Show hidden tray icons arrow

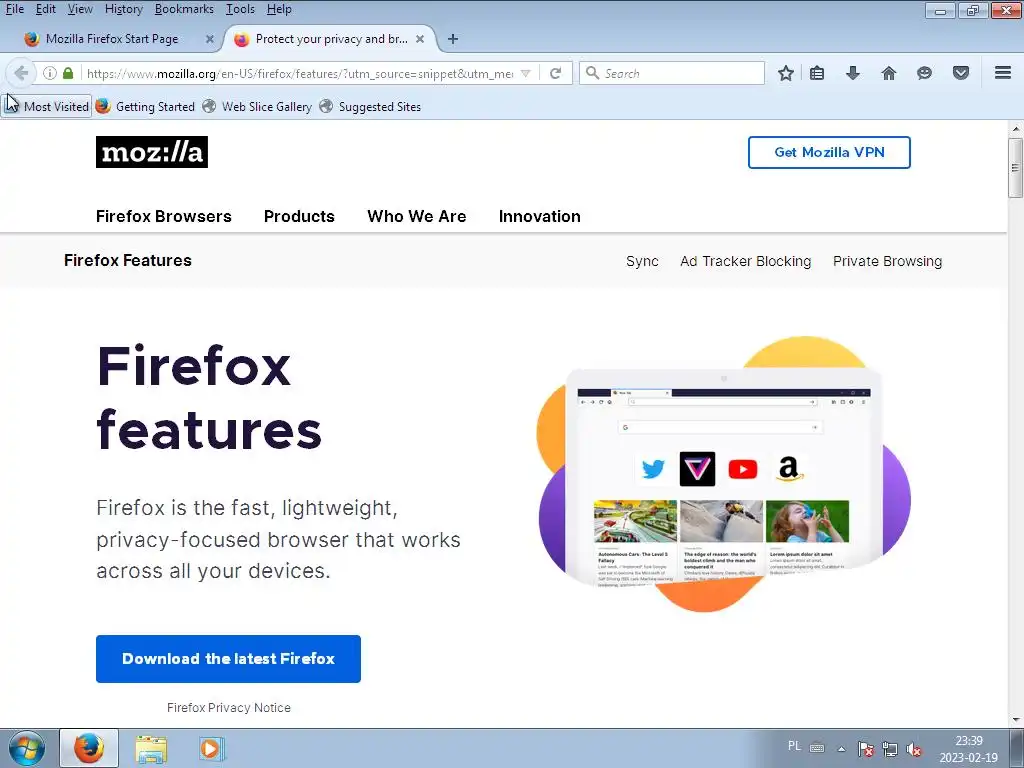pyautogui.click(x=842, y=749)
